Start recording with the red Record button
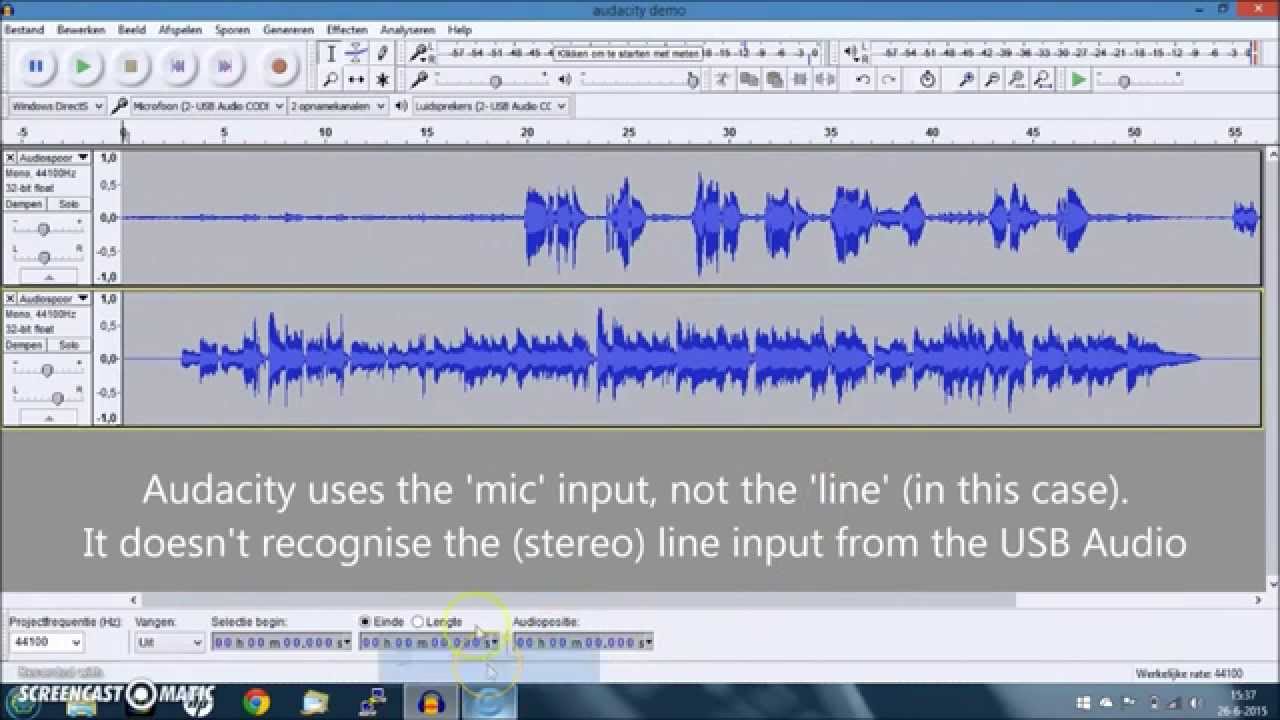 pyautogui.click(x=279, y=67)
